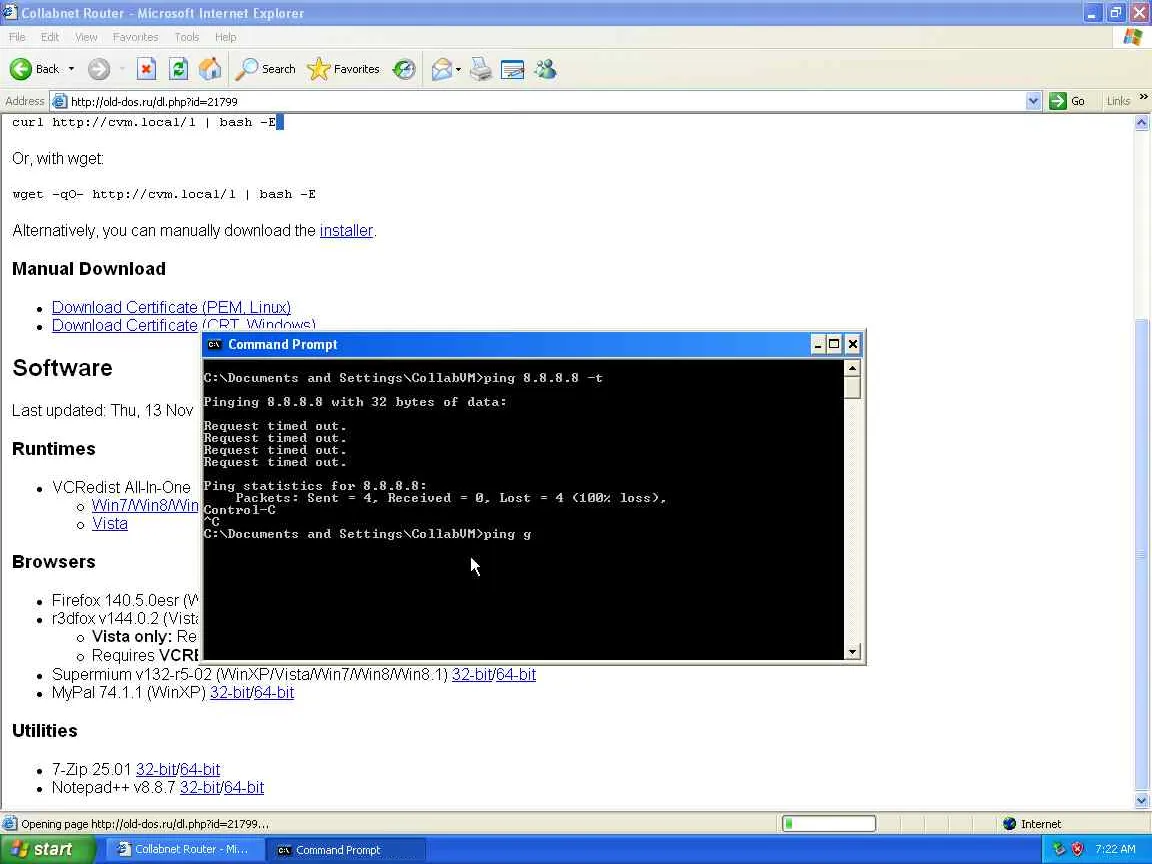Open the Mail envelope icon
Viewport: 1152px width, 864px height.
[x=442, y=69]
